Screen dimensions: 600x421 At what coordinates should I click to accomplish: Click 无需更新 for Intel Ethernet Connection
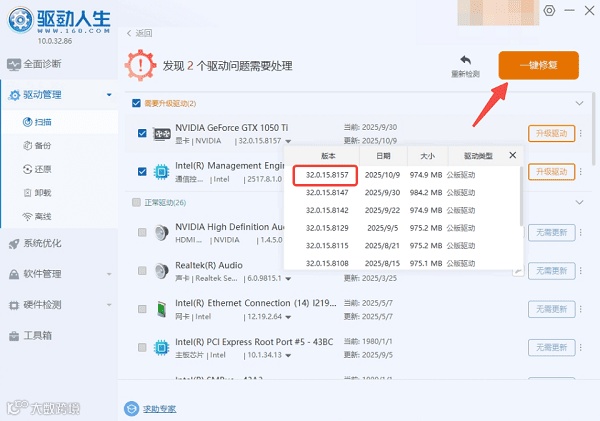551,309
